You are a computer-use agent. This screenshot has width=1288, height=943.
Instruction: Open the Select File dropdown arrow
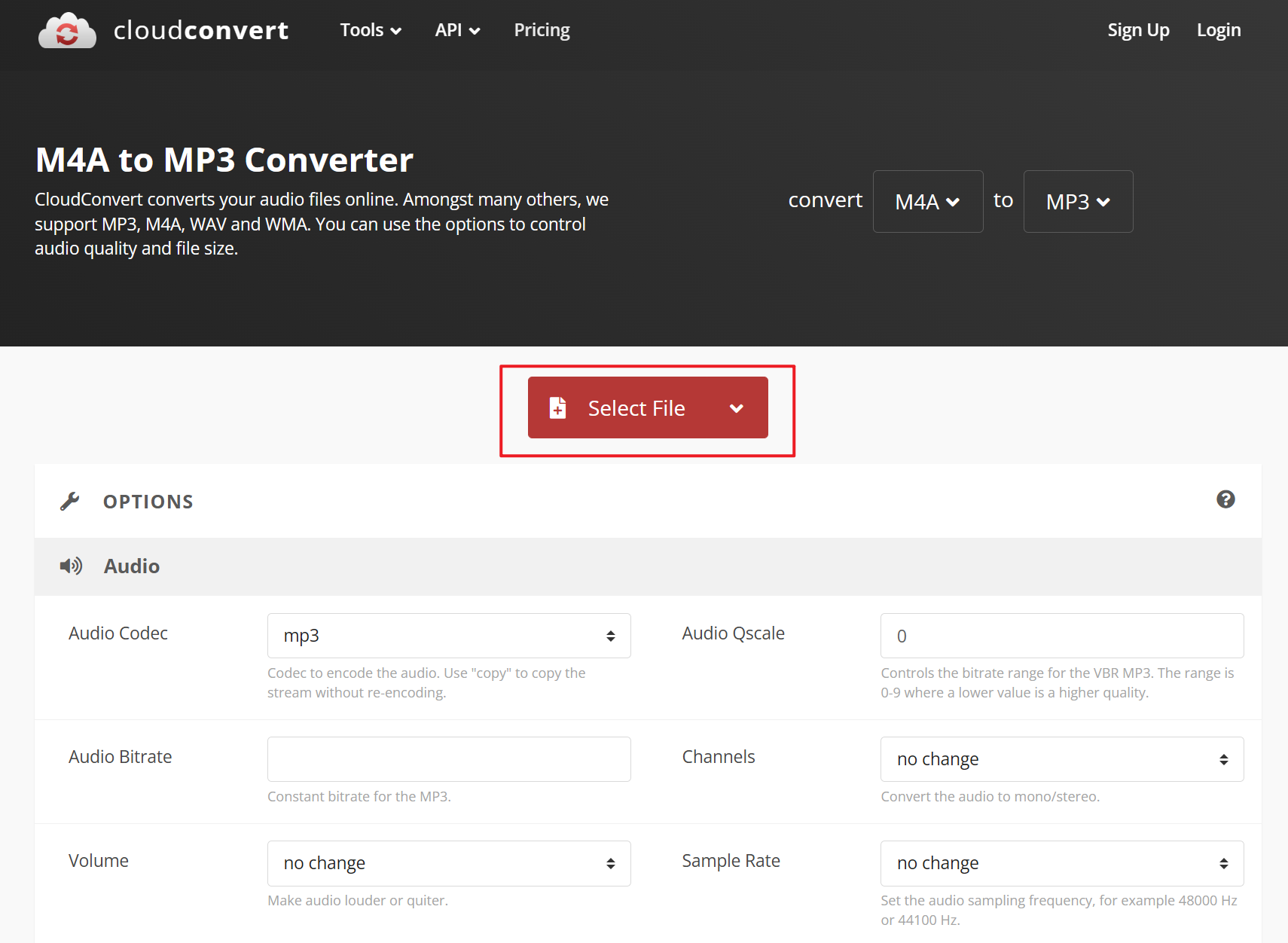(737, 408)
